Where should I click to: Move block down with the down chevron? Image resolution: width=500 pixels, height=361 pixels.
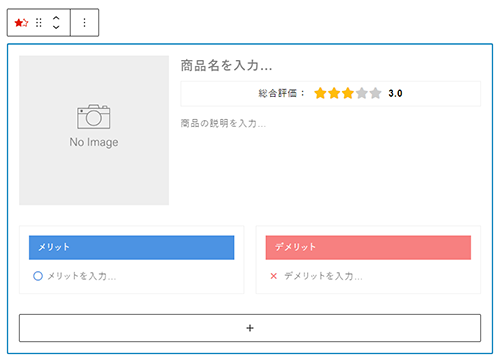click(56, 27)
